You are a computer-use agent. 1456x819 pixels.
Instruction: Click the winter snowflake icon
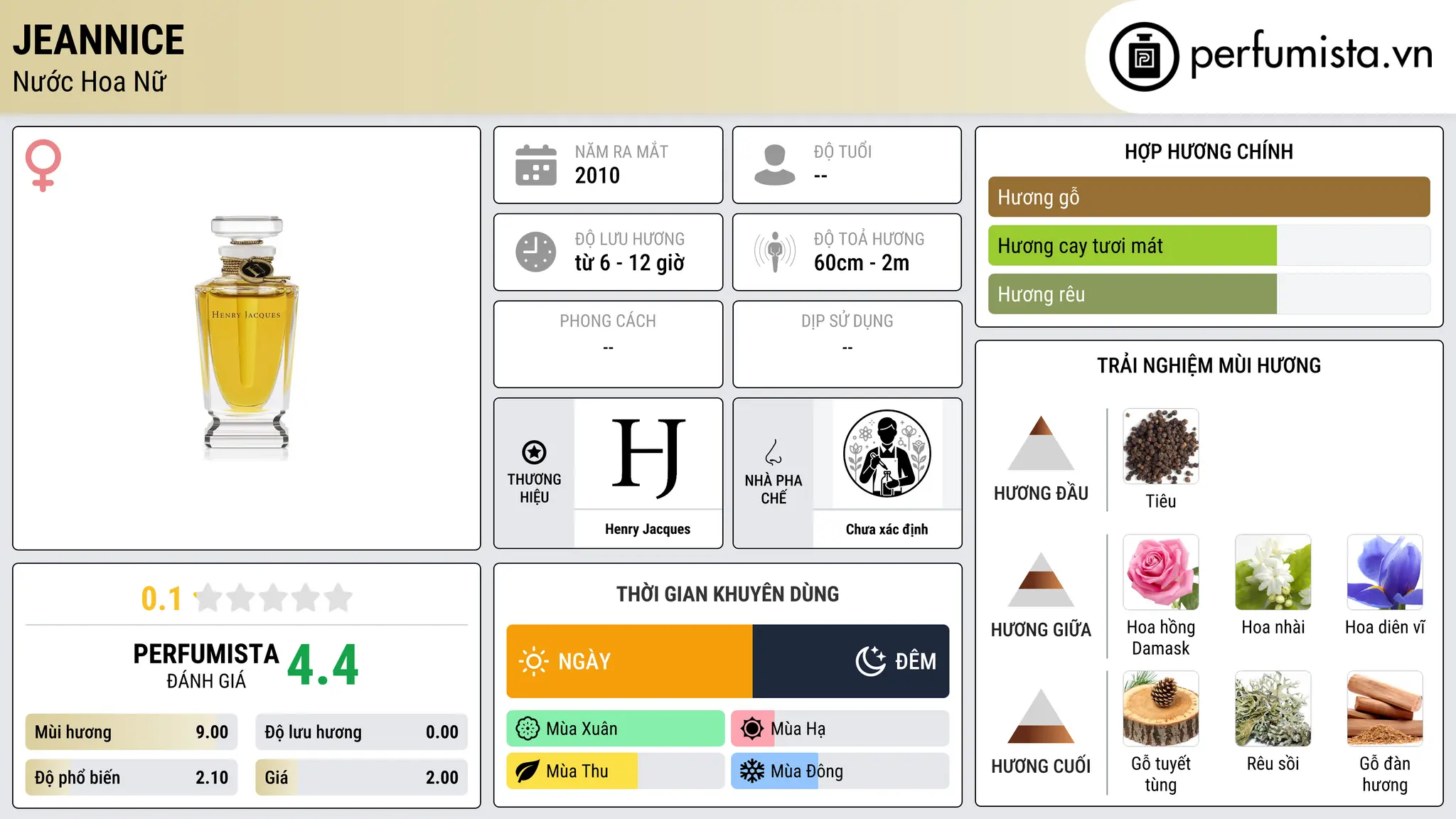[752, 771]
